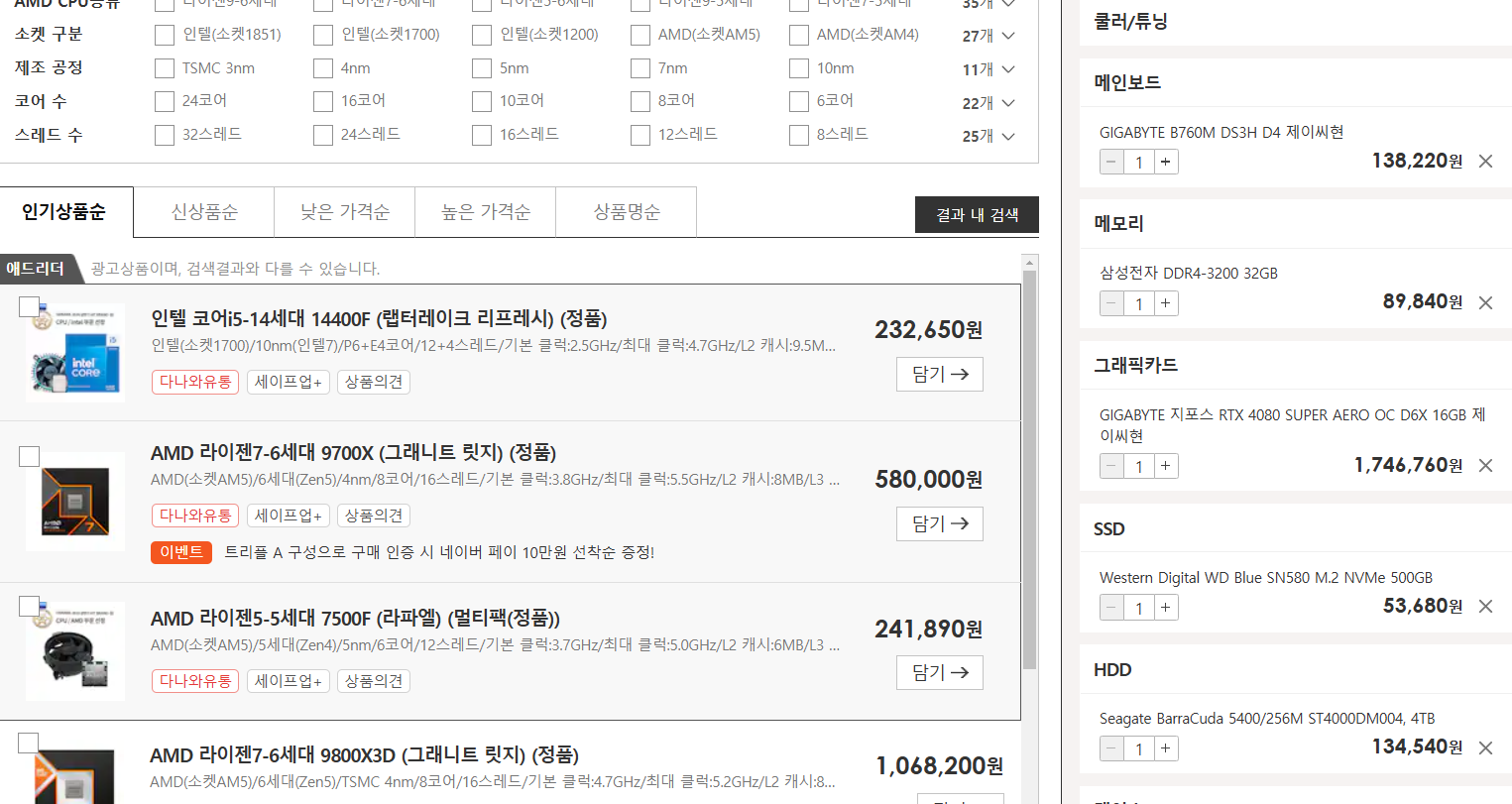Sort by 낮은 가격순

point(345,212)
